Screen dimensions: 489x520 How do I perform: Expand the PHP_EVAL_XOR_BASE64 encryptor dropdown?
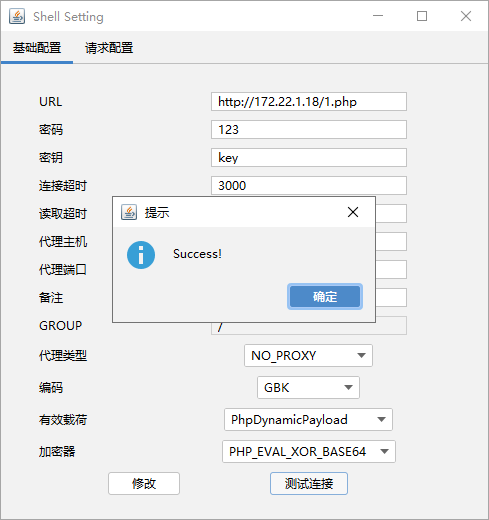pos(309,451)
